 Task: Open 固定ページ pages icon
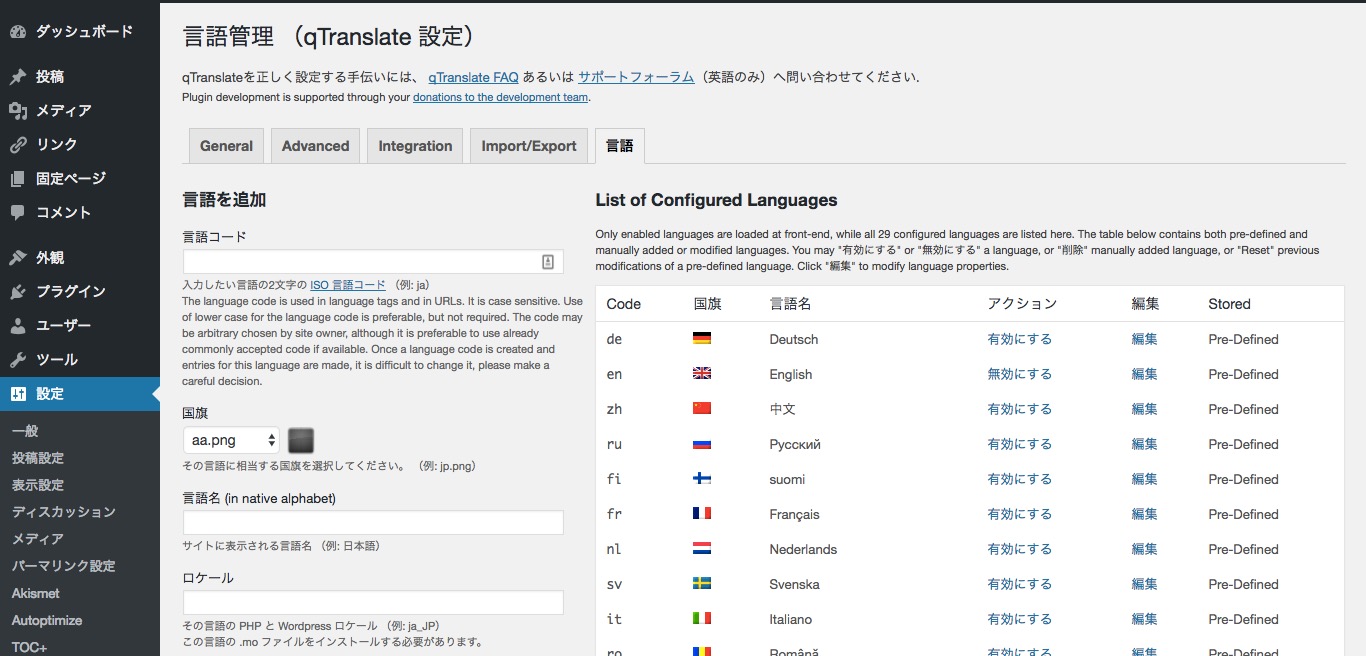[18, 178]
